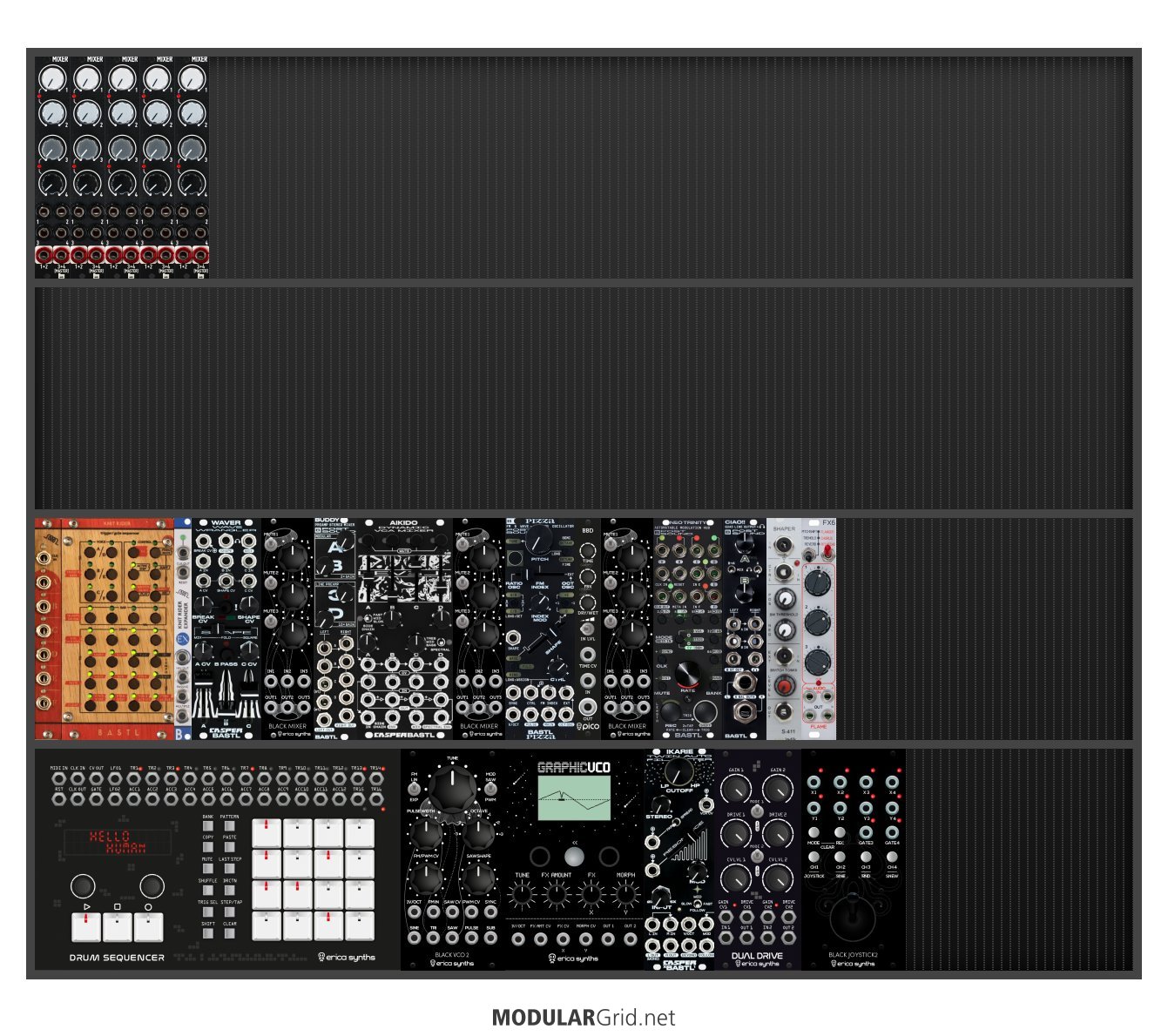Select the LFO1 jack on Drum Sequencer
This screenshot has width=1168, height=1036.
(x=115, y=778)
